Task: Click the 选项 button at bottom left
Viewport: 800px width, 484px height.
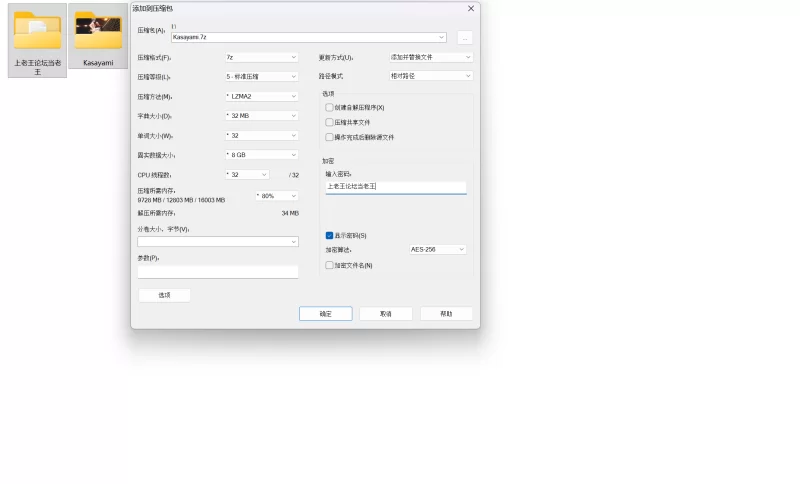Action: 164,295
